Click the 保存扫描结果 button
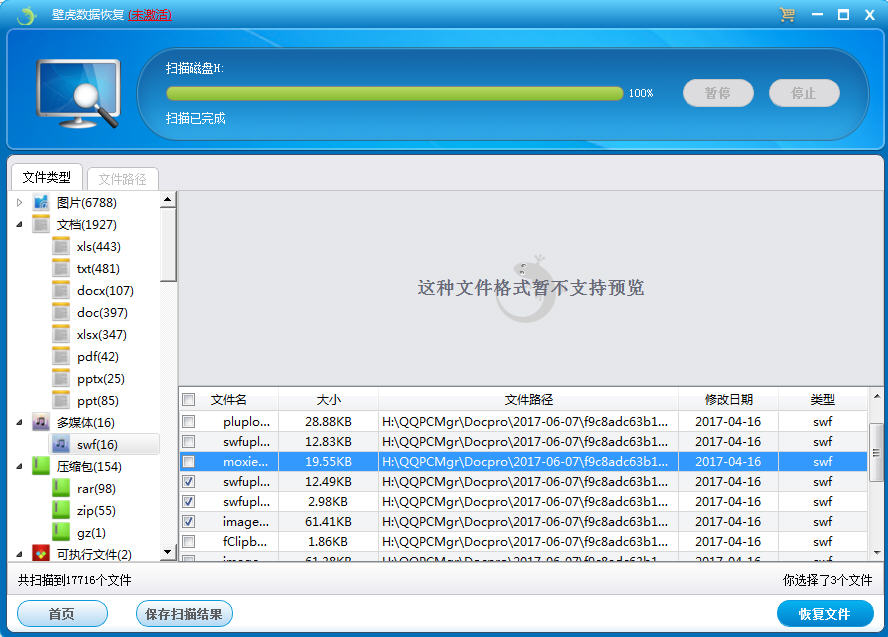The height and width of the screenshot is (637, 888). 184,614
